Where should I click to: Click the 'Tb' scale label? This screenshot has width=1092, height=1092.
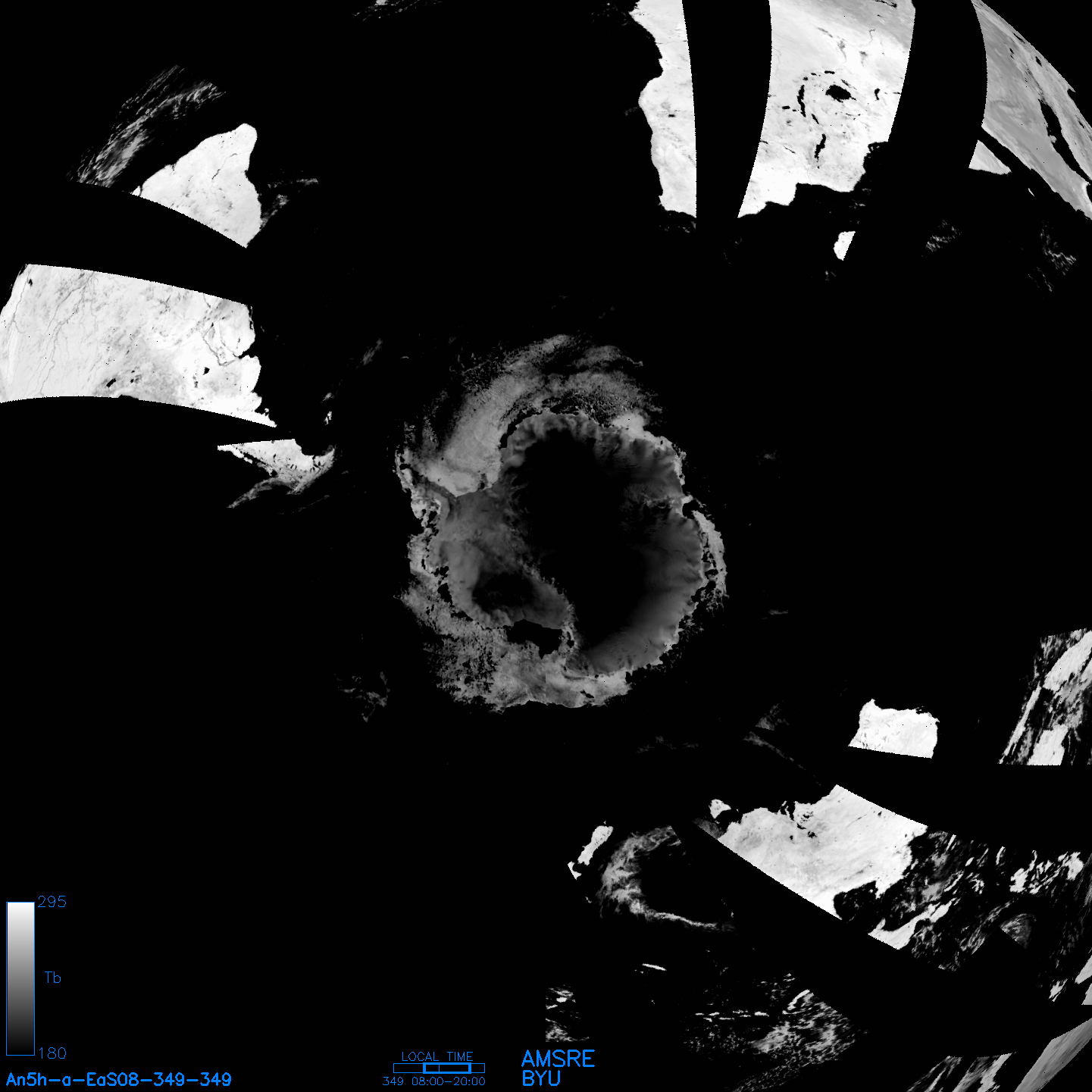pyautogui.click(x=52, y=978)
